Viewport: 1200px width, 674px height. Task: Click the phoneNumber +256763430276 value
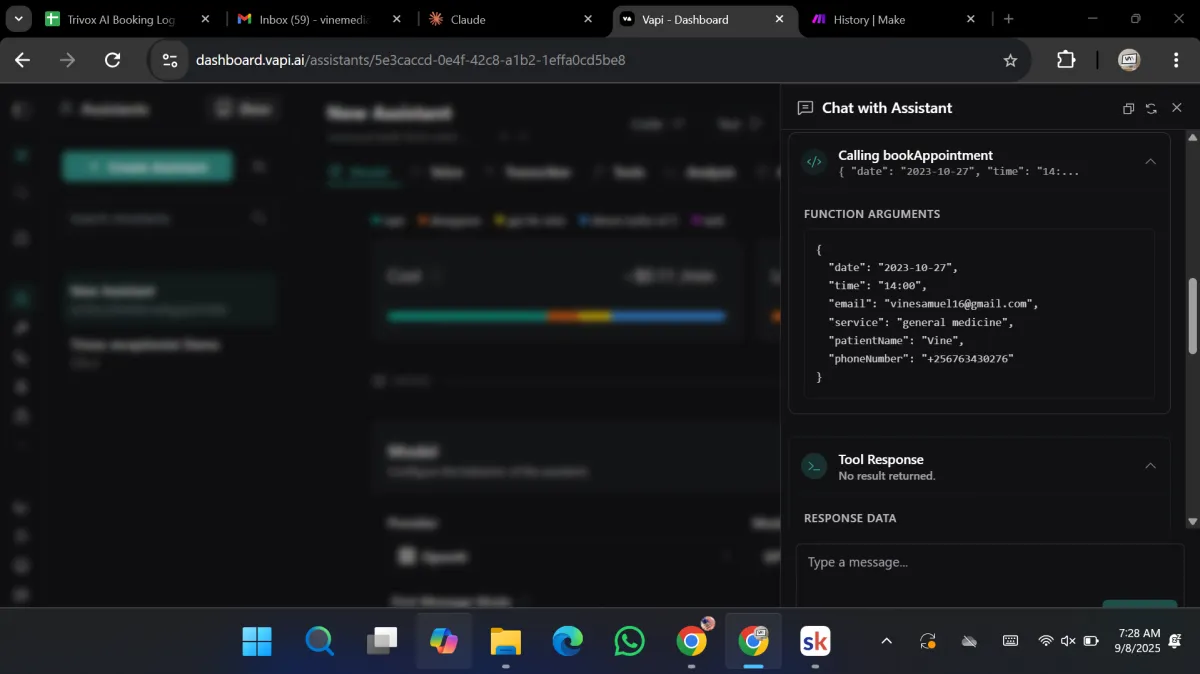coord(967,358)
